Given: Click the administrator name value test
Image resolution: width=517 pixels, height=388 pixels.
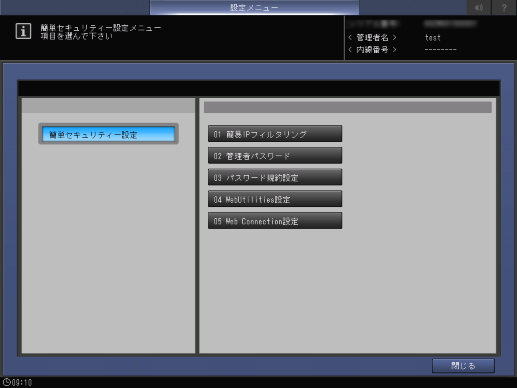Looking at the screenshot, I should click(x=433, y=38).
